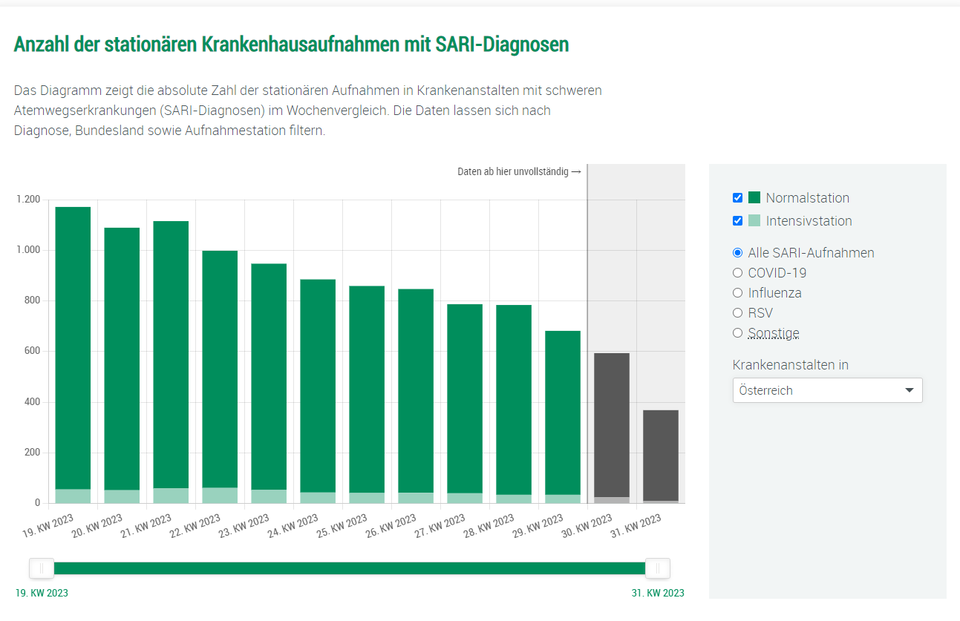Image resolution: width=960 pixels, height=621 pixels.
Task: Click the dotted Sonstige tooltip label
Action: (x=774, y=332)
